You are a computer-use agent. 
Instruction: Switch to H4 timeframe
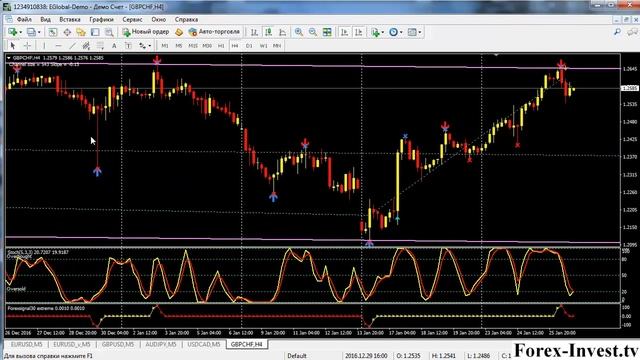tap(235, 46)
